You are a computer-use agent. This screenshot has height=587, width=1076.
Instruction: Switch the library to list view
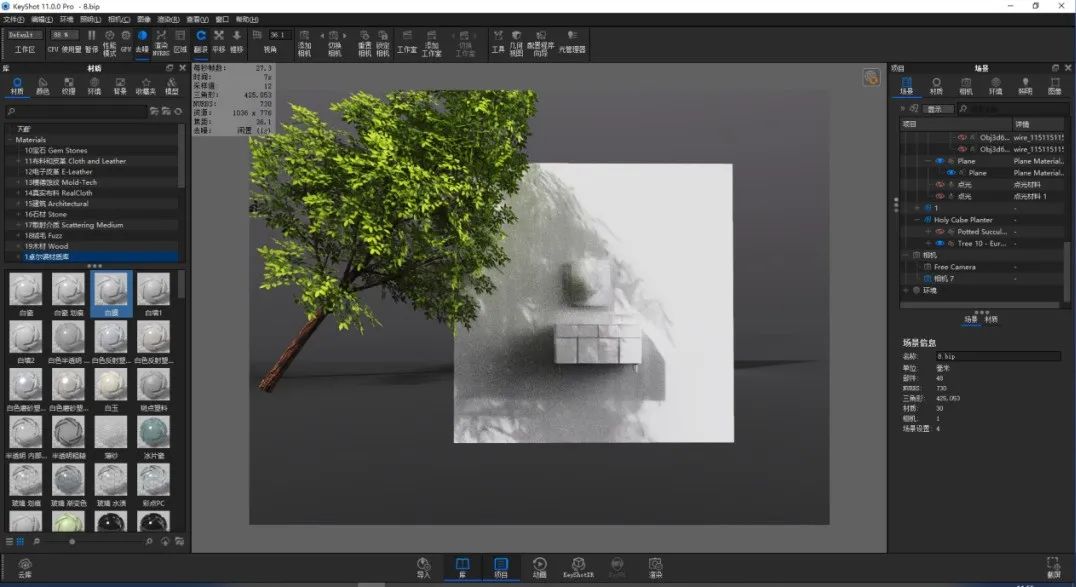pos(10,542)
